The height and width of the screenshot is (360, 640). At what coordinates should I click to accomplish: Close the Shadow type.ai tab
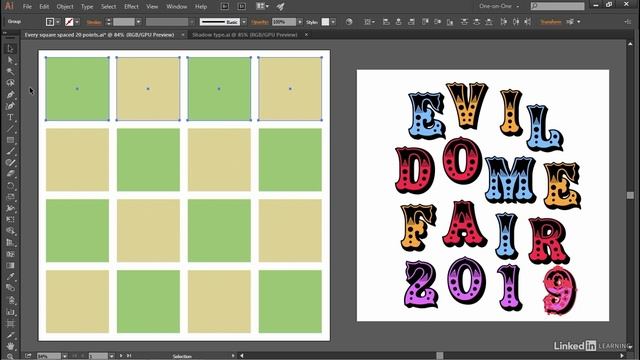(x=306, y=35)
